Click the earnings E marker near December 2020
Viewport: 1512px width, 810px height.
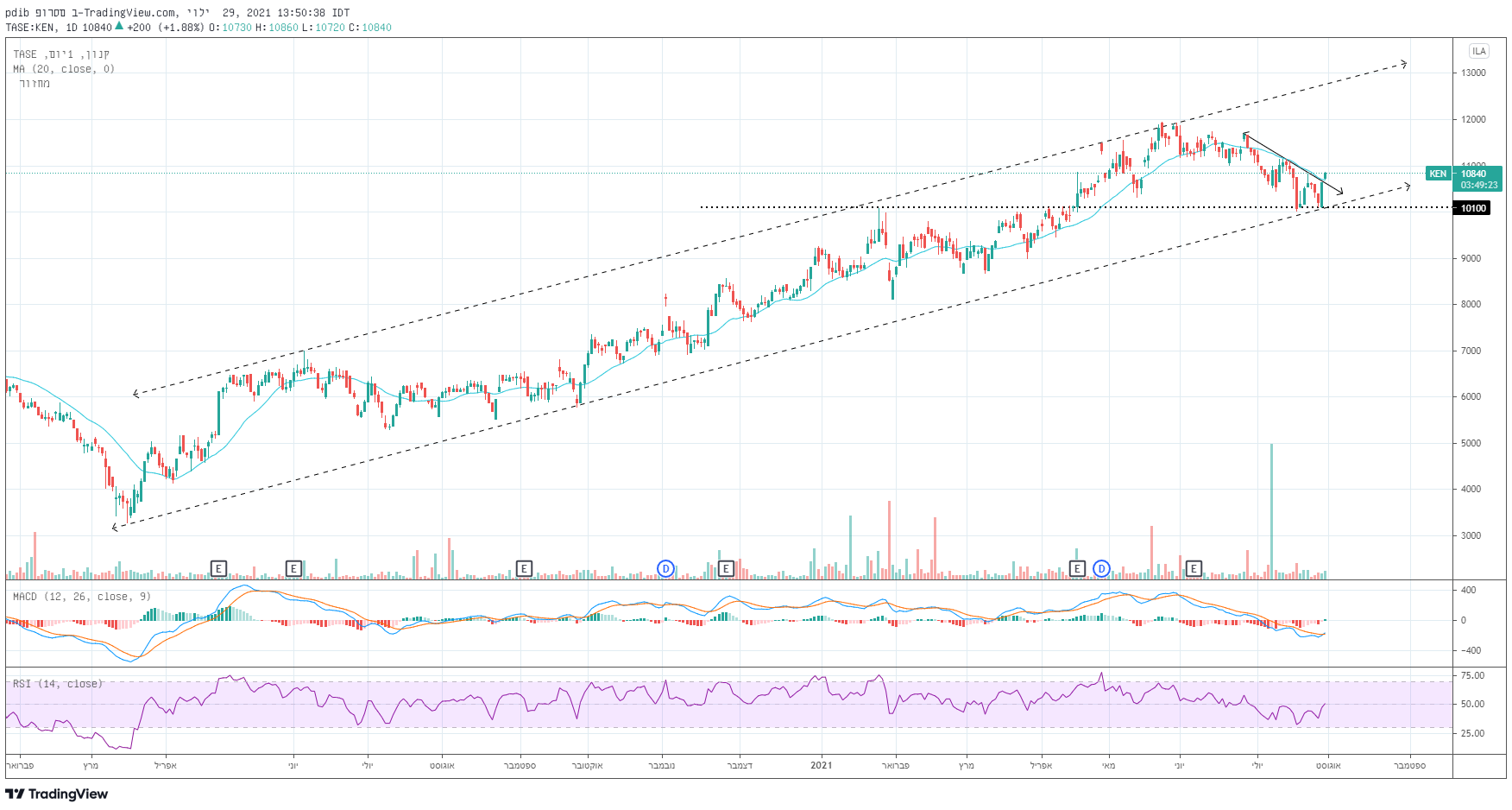coord(727,568)
